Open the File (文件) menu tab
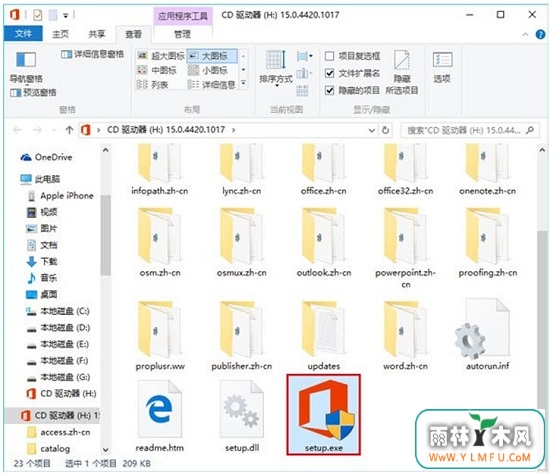 pos(23,34)
